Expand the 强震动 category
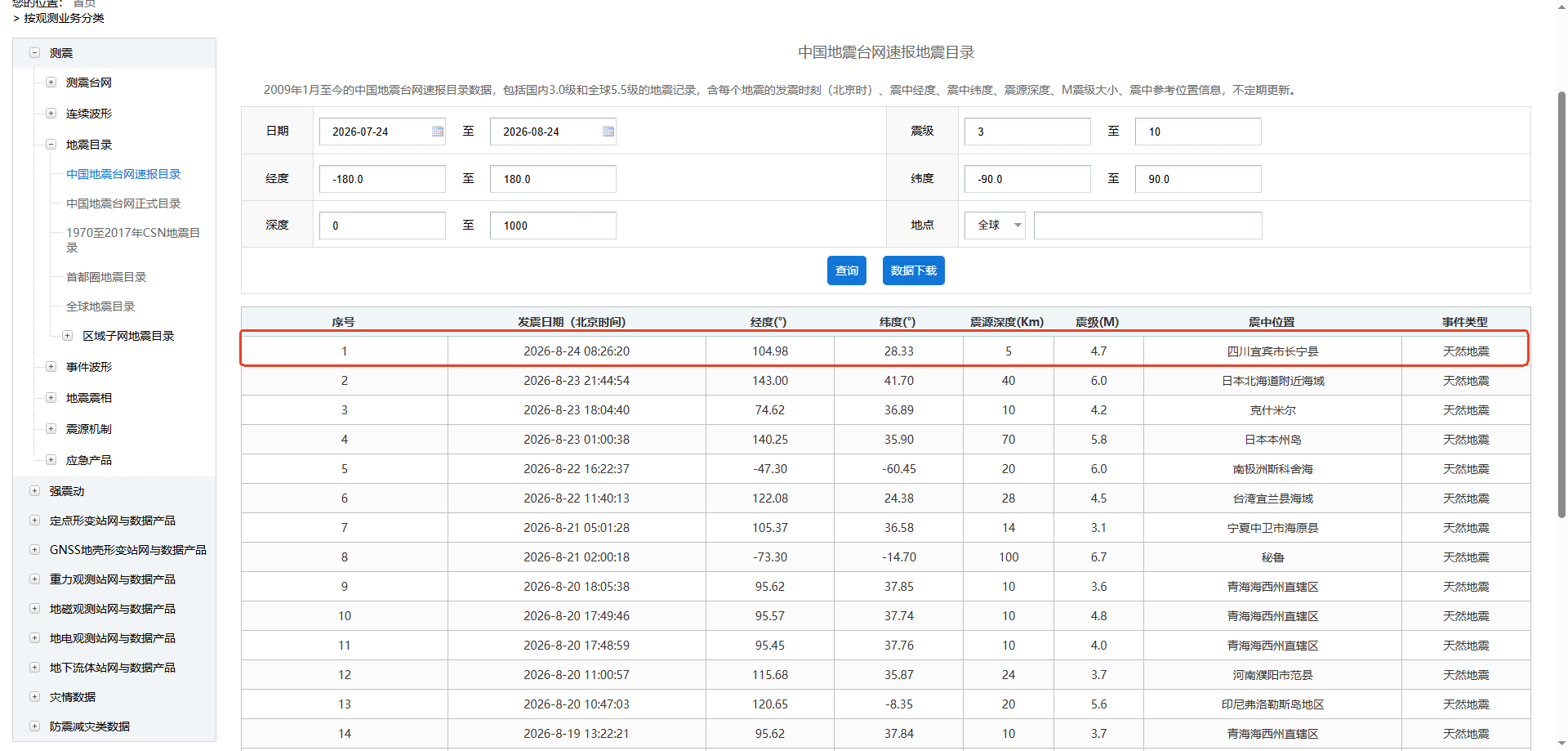The image size is (1568, 751). [x=35, y=491]
